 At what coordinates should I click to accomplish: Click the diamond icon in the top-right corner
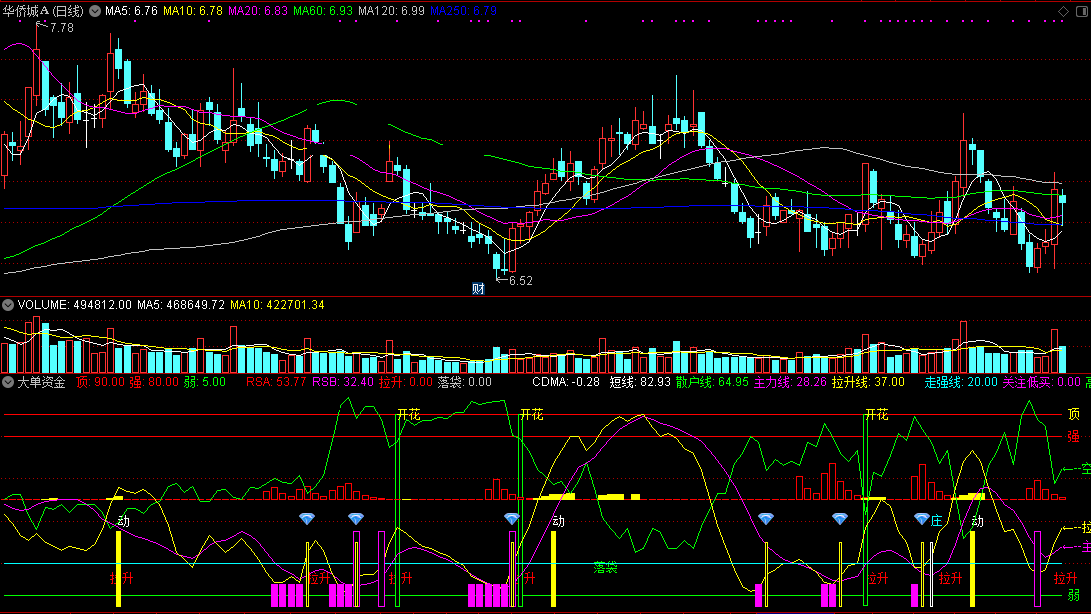(1063, 11)
